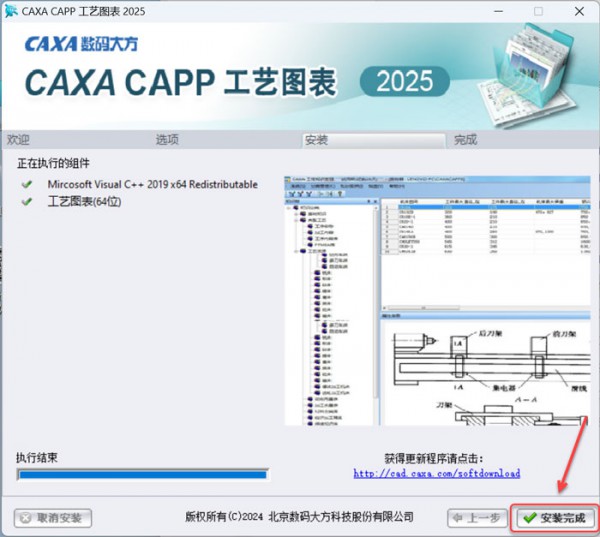This screenshot has height=537, width=600.
Task: Select the 完成 step tab
Action: pos(465,140)
